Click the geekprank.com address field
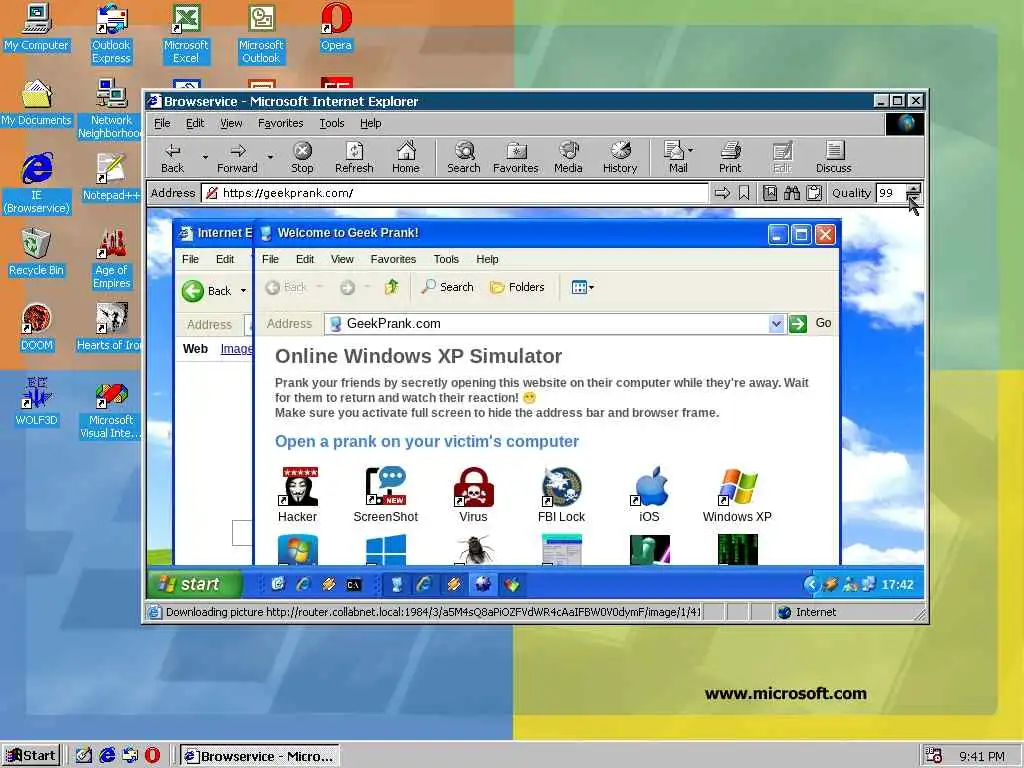 tap(455, 193)
